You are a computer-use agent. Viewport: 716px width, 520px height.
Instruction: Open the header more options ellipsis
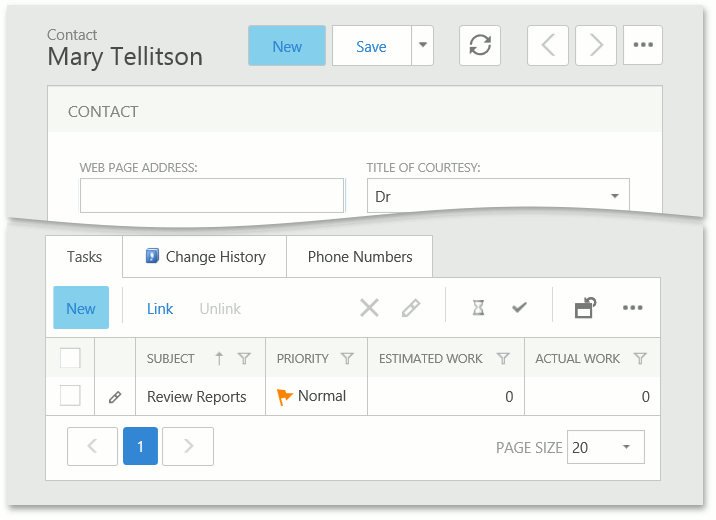pyautogui.click(x=643, y=46)
